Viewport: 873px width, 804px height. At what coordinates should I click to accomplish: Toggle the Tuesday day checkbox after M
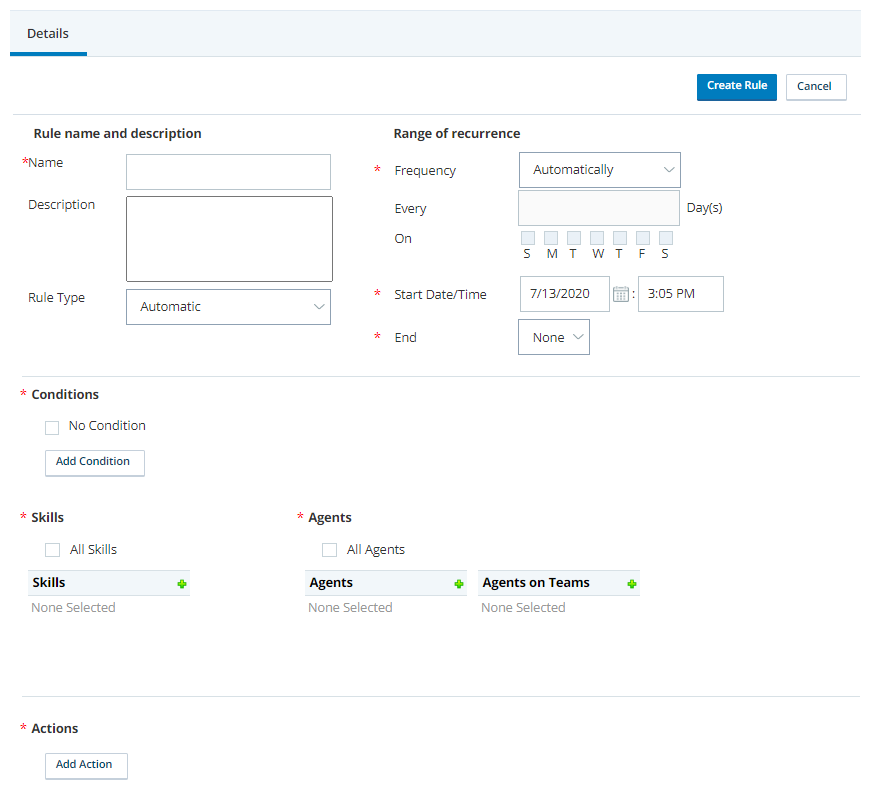coord(574,238)
